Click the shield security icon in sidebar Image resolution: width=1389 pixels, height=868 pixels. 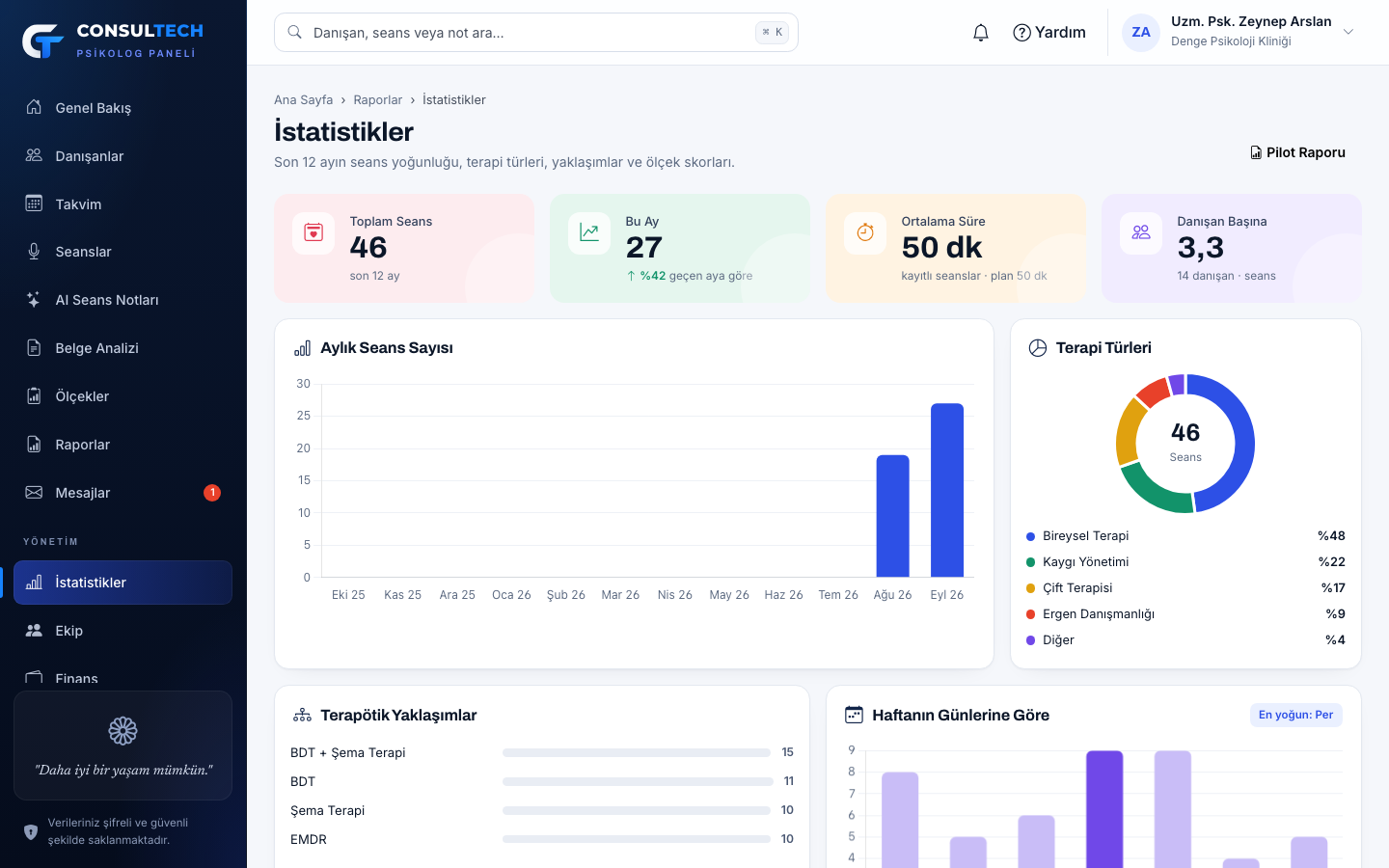[31, 831]
